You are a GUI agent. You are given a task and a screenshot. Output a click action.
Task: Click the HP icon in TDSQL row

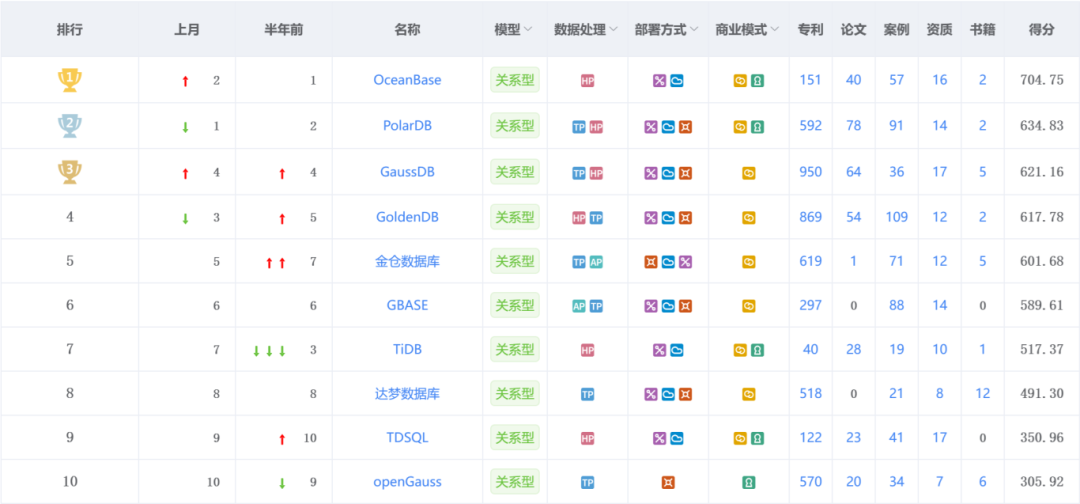click(x=588, y=438)
